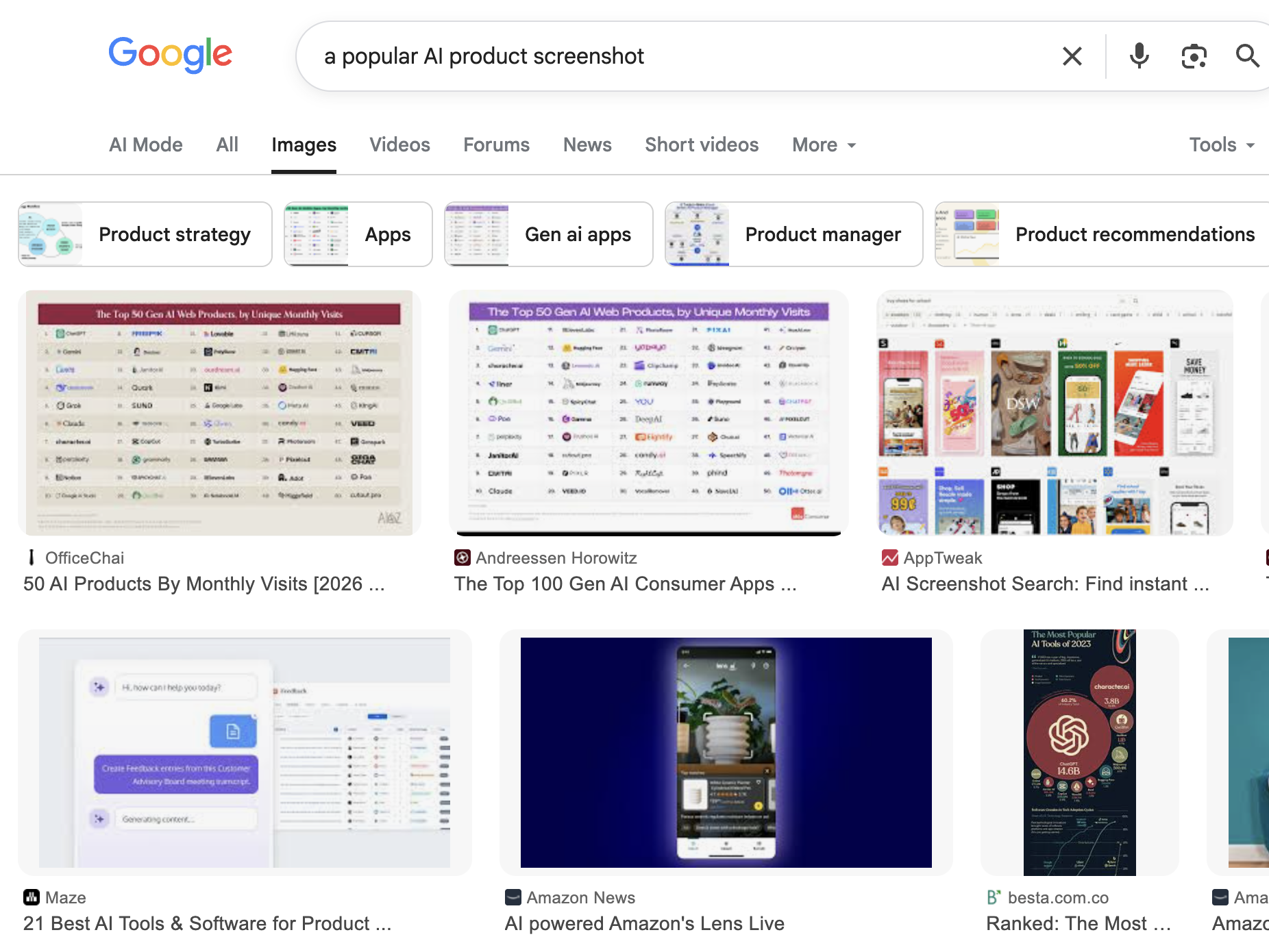The height and width of the screenshot is (952, 1269).
Task: Open '50 AI Products By Monthly Visits' link
Action: coord(204,584)
